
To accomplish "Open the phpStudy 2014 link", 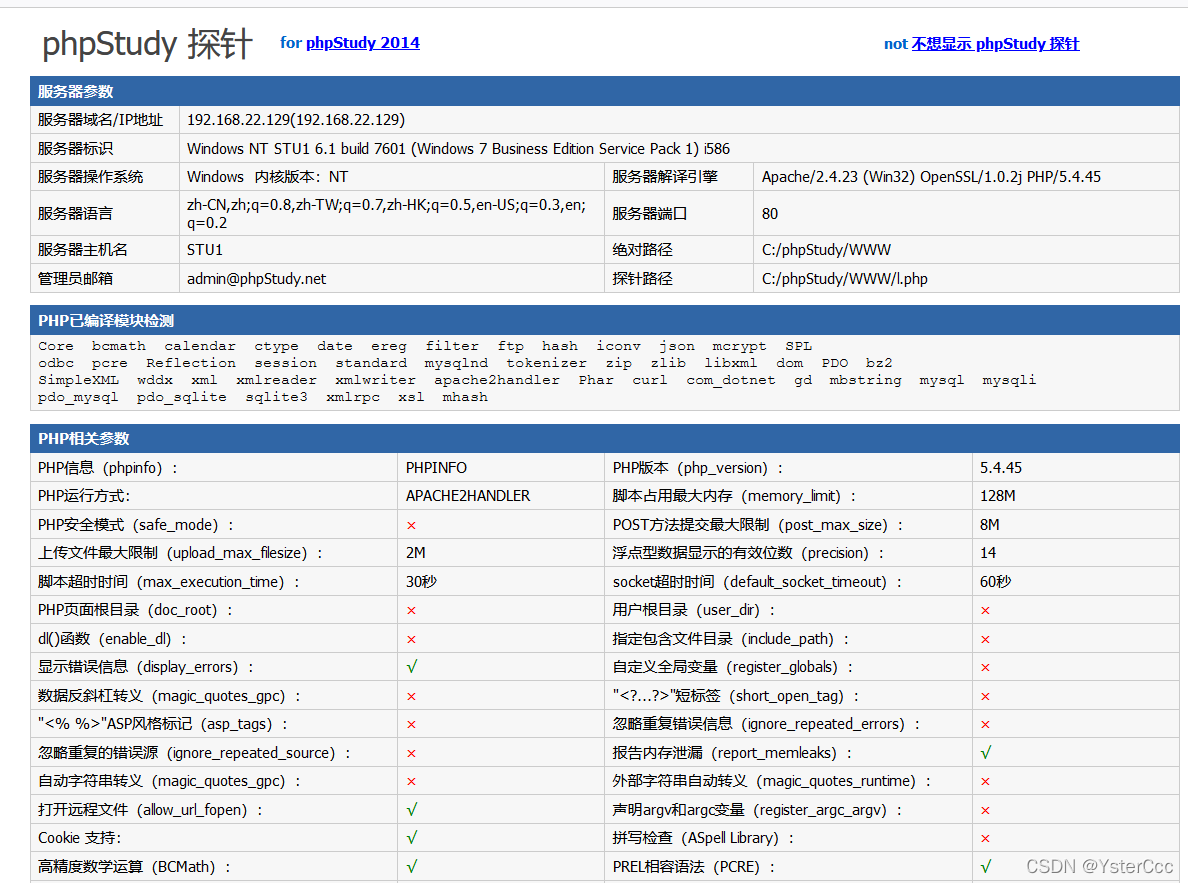I will (362, 42).
